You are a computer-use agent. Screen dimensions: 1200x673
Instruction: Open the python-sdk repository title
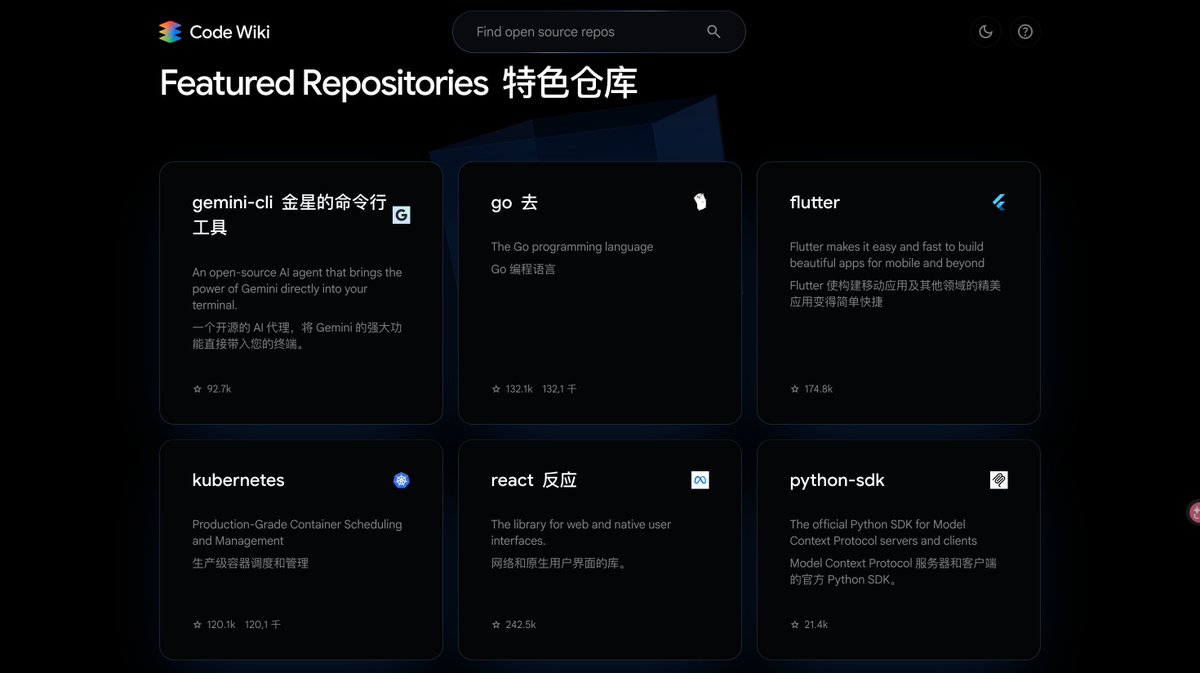(x=837, y=481)
